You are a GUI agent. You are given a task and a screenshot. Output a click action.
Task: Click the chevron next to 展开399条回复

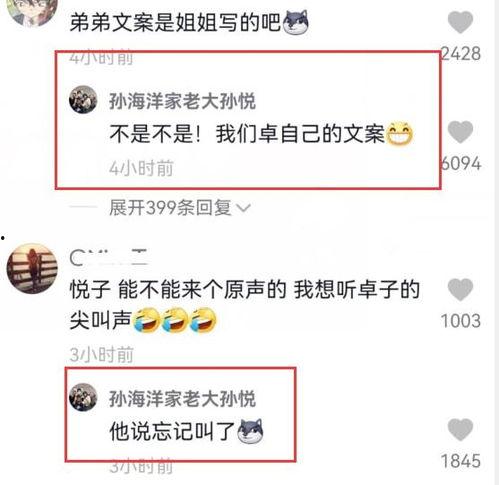click(243, 208)
